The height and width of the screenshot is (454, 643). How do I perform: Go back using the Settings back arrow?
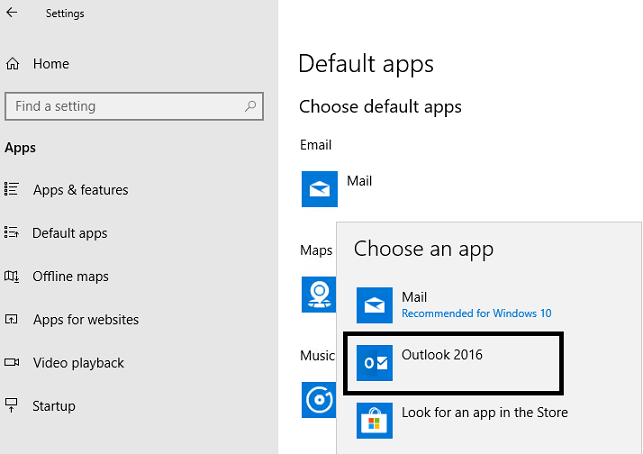coord(11,13)
